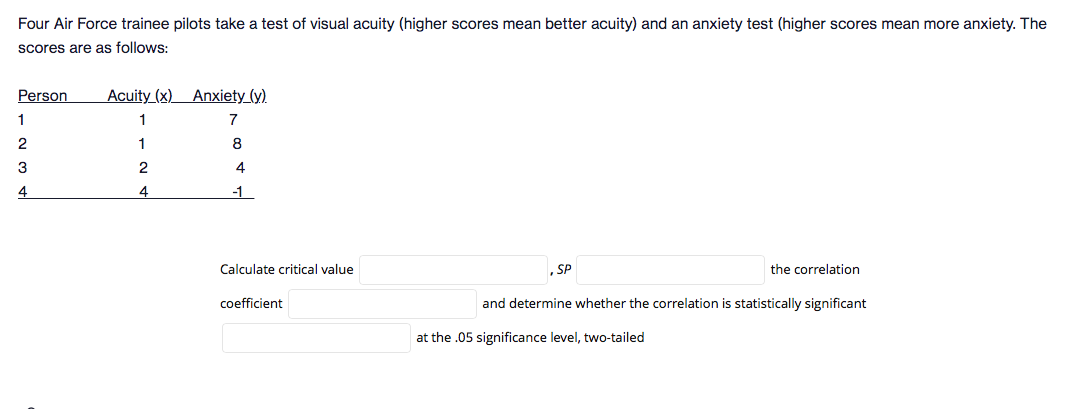
Task: Click the critical value input field
Action: (453, 270)
